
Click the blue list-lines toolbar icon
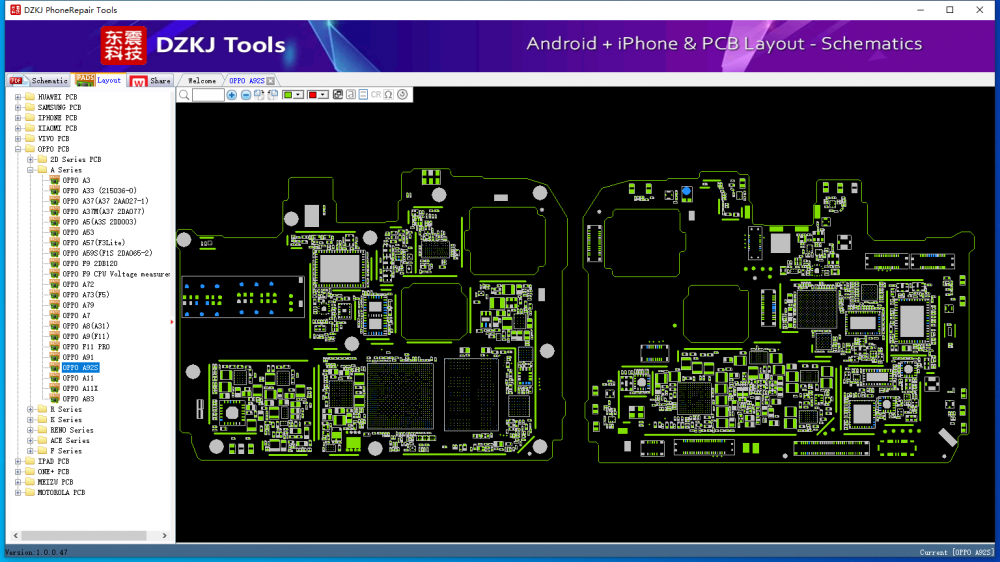pyautogui.click(x=363, y=95)
